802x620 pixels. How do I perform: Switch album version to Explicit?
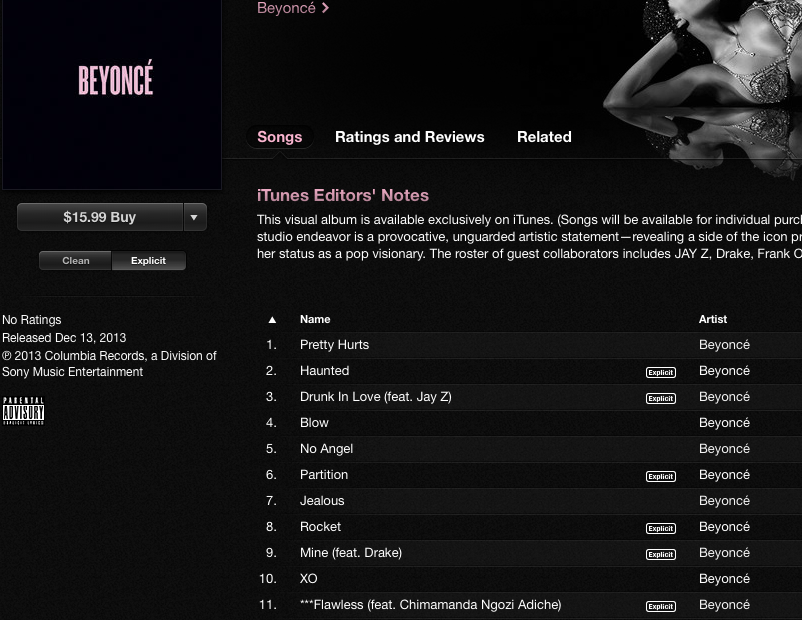(148, 260)
